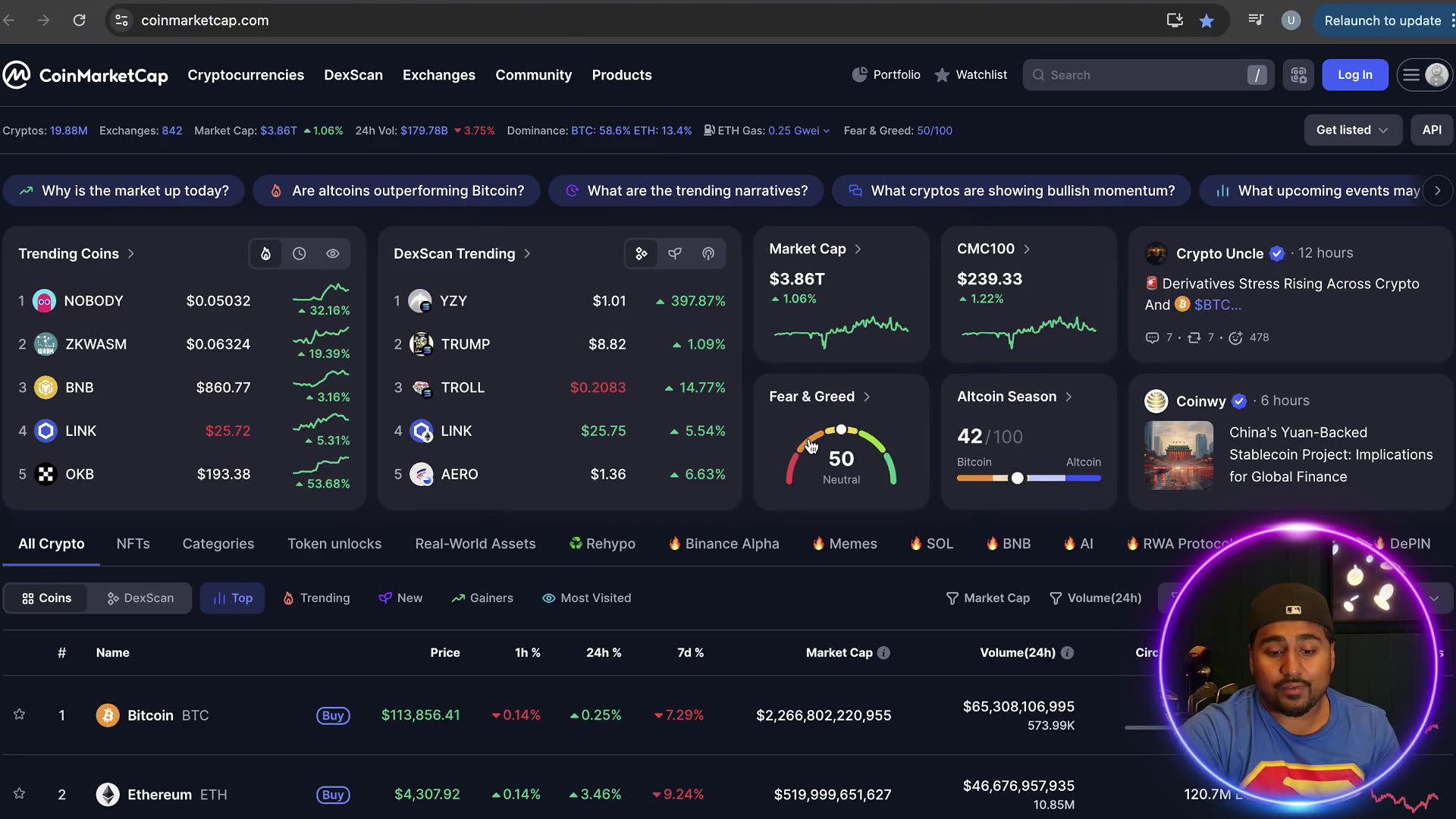Screen dimensions: 1456x819
Task: Click the TRUMP token icon
Action: pos(421,344)
